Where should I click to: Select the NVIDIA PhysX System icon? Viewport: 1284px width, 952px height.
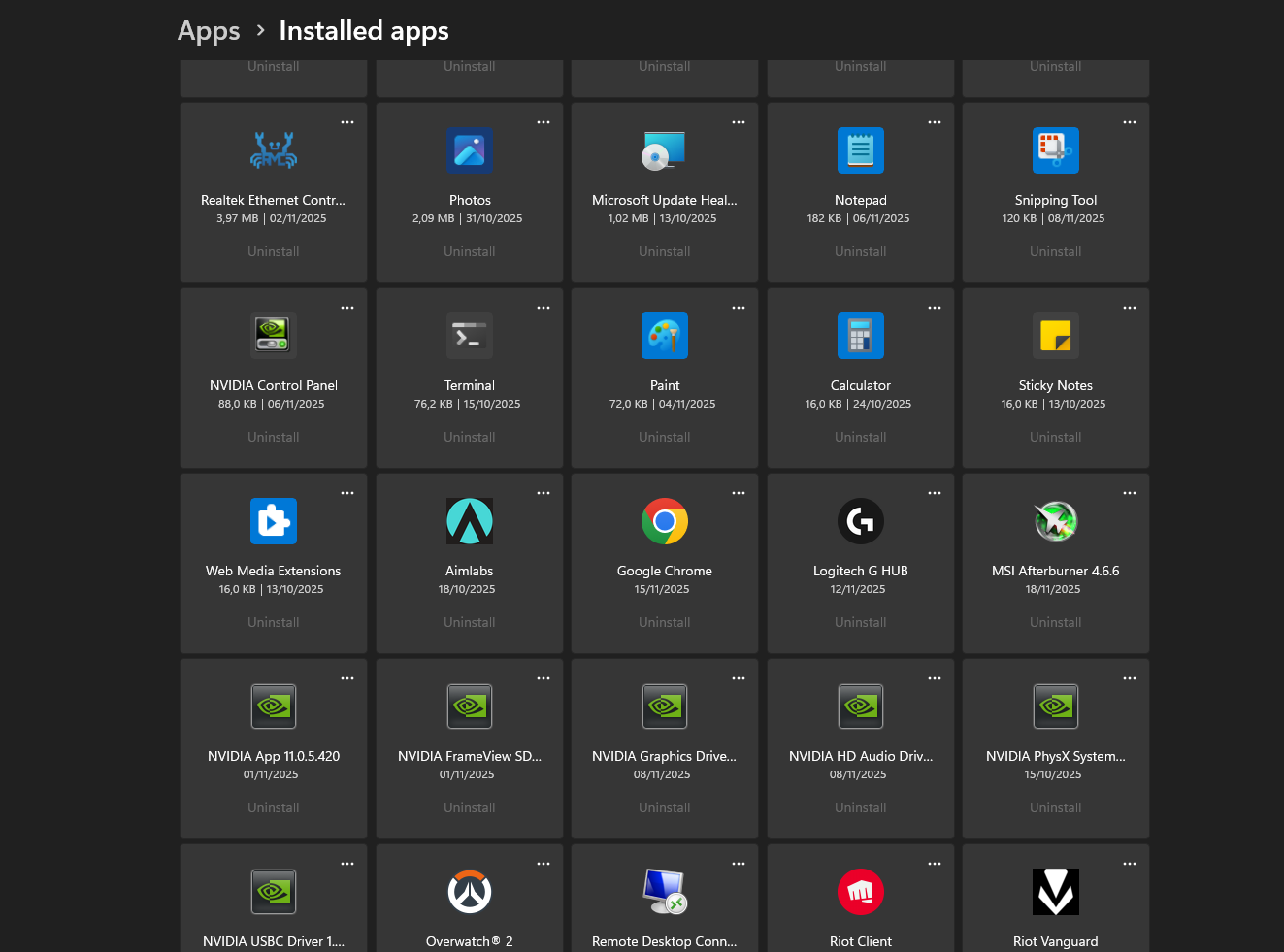coord(1056,706)
